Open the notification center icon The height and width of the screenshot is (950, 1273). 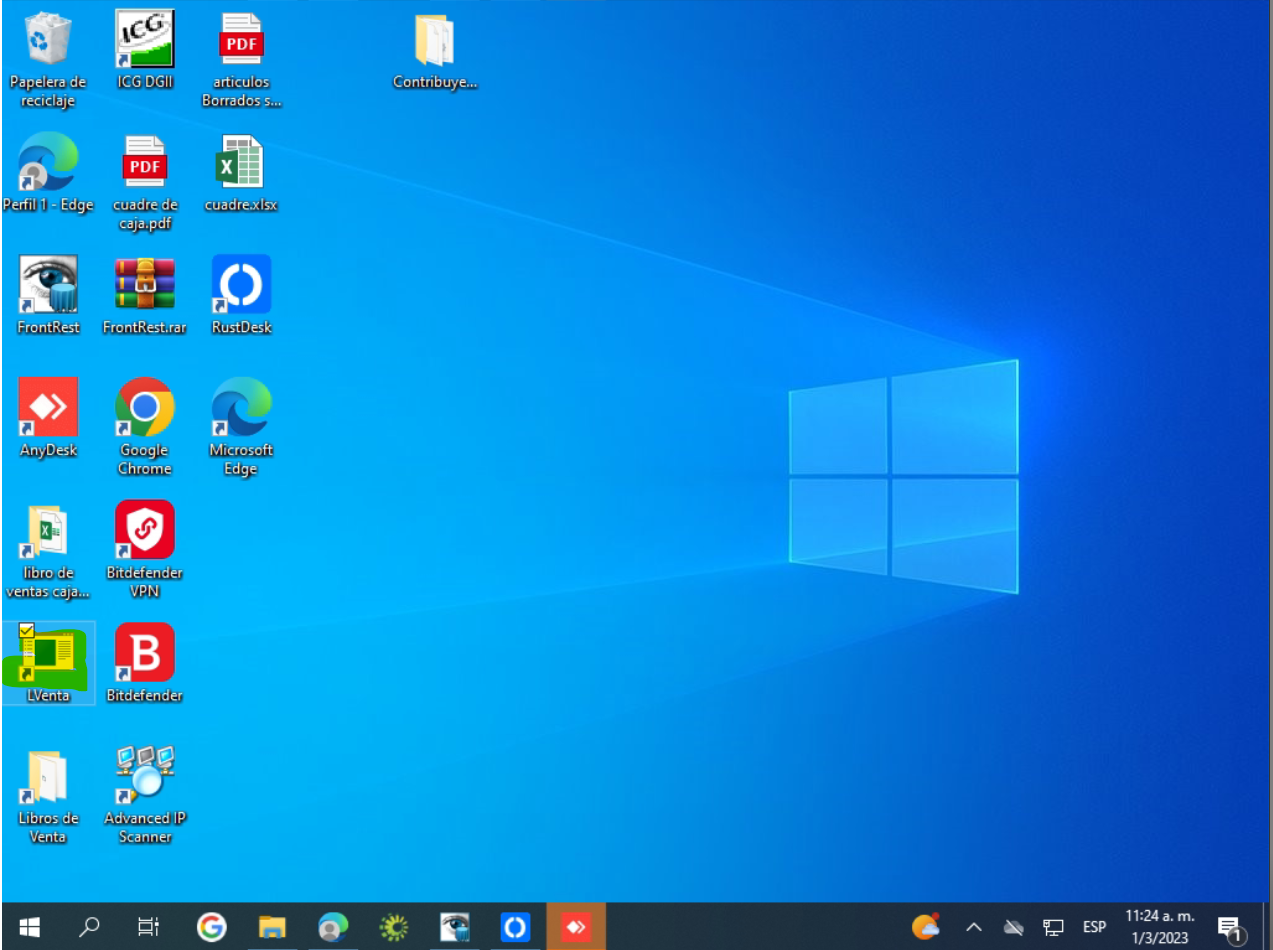[x=1230, y=928]
